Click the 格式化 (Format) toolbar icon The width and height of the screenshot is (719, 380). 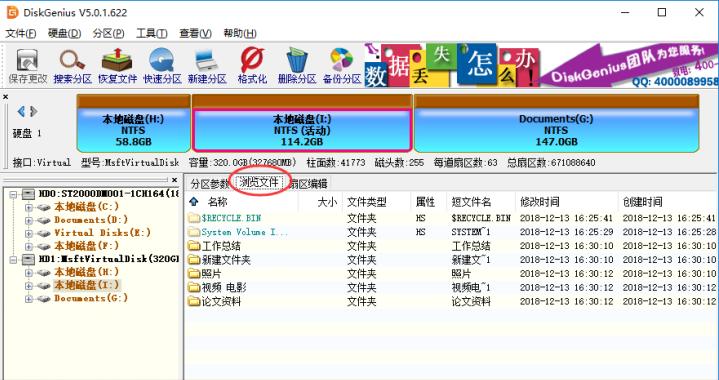[252, 66]
